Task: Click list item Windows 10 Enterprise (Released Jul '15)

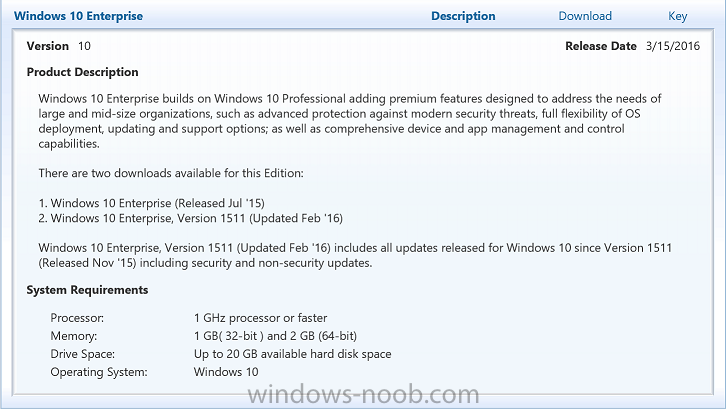Action: point(151,203)
